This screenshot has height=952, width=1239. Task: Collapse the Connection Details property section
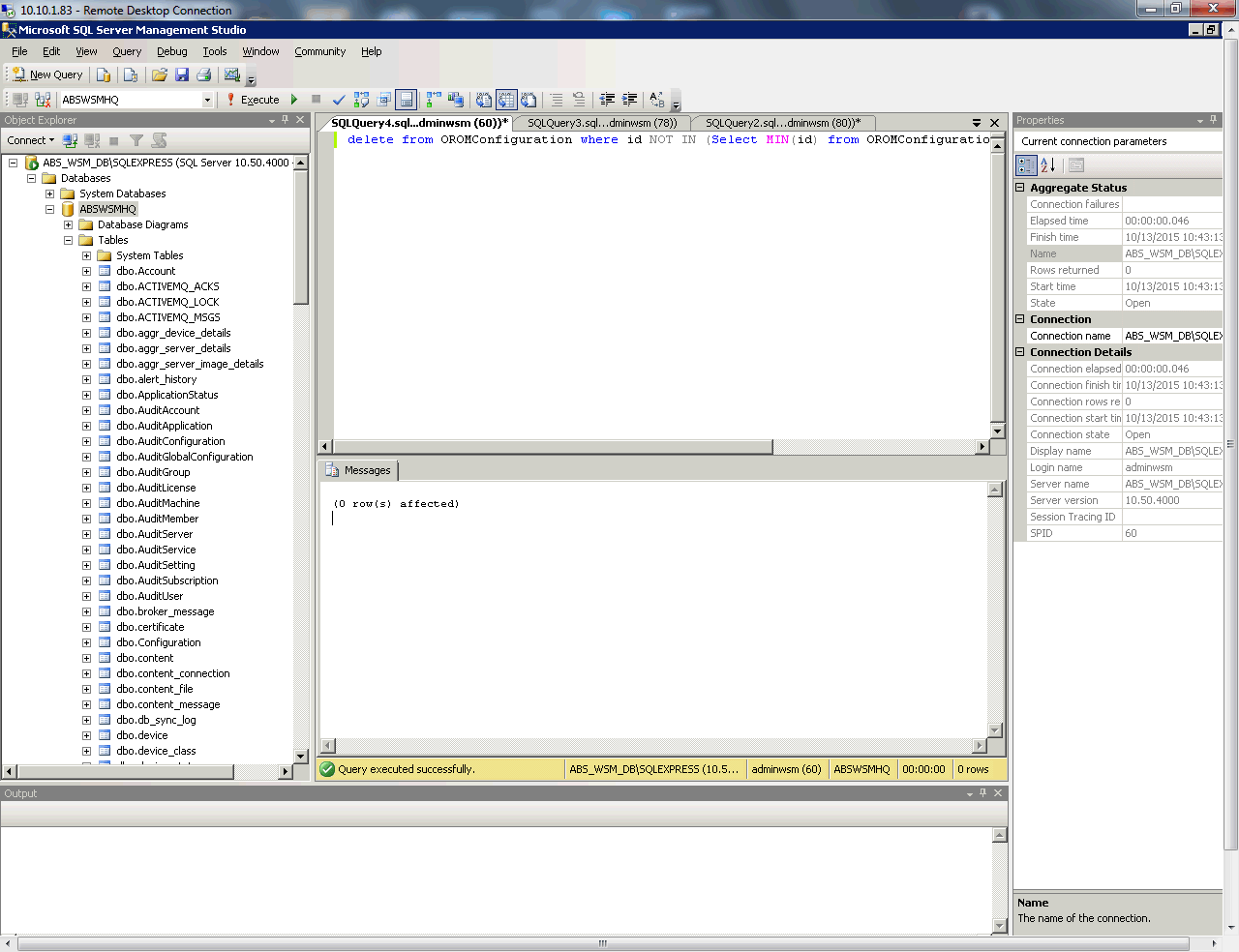tap(1020, 352)
